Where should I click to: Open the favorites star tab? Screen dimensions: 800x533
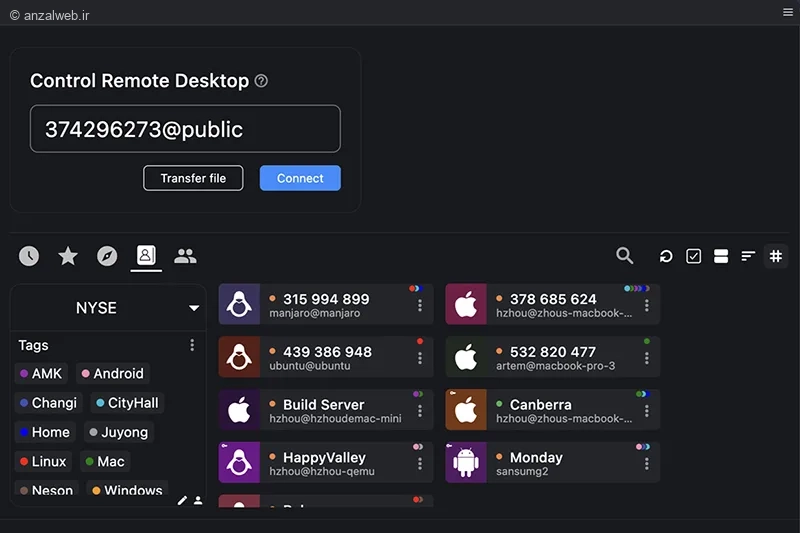pyautogui.click(x=68, y=256)
